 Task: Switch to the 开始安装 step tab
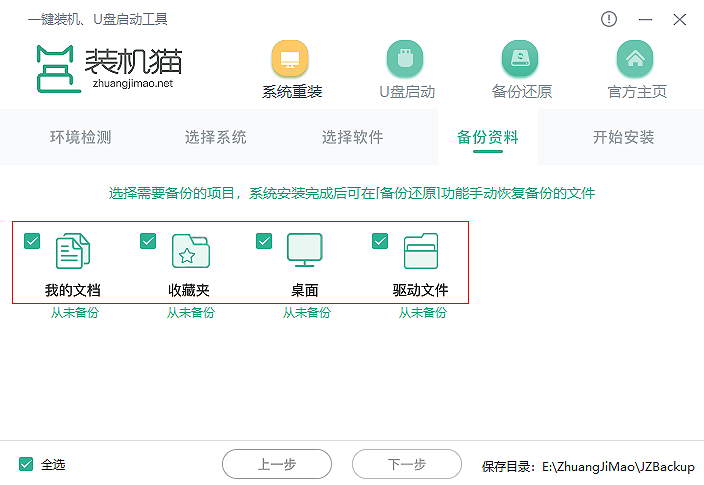(623, 137)
